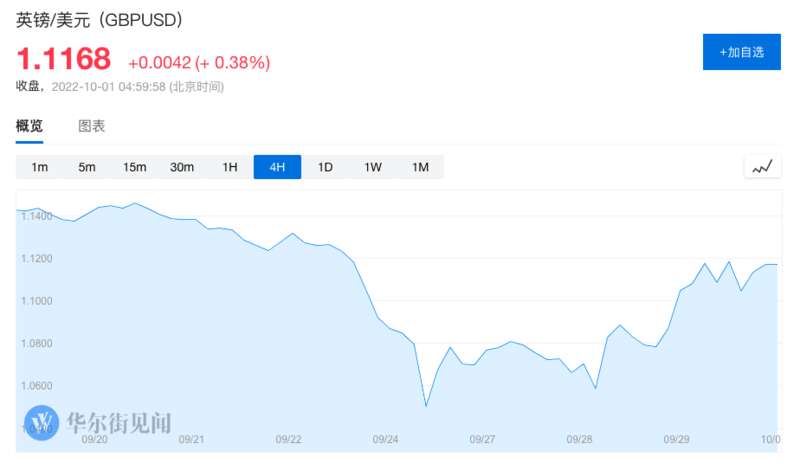Pick the 1W timeframe
Screen dimensions: 800x463
pyautogui.click(x=373, y=167)
